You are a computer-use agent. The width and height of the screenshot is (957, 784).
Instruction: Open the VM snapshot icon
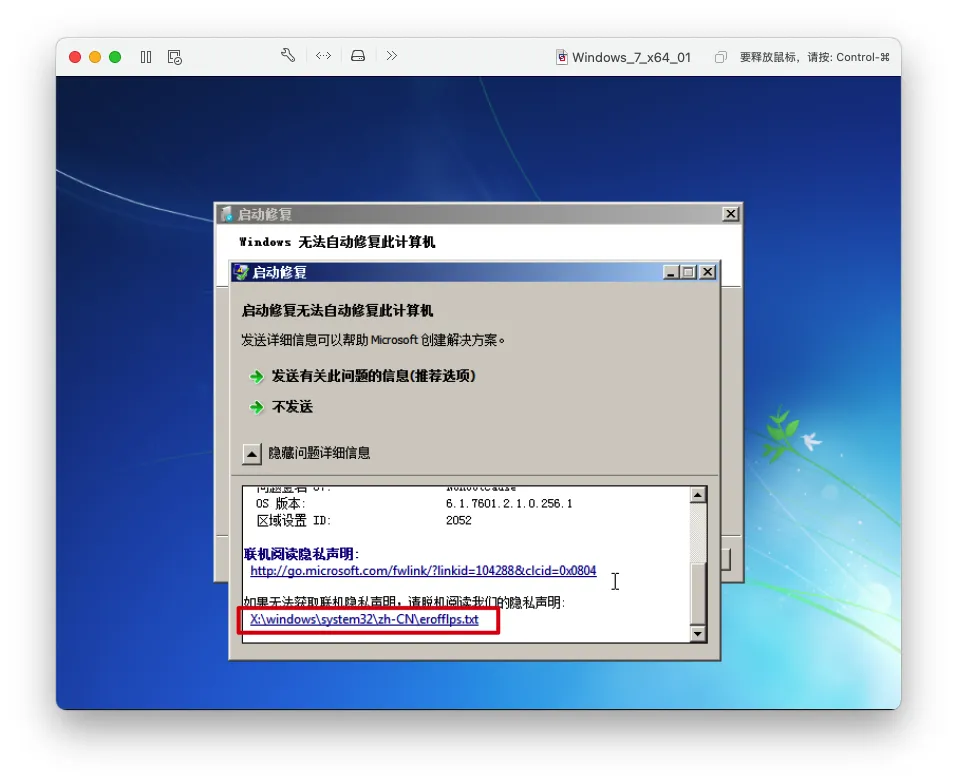[x=175, y=57]
